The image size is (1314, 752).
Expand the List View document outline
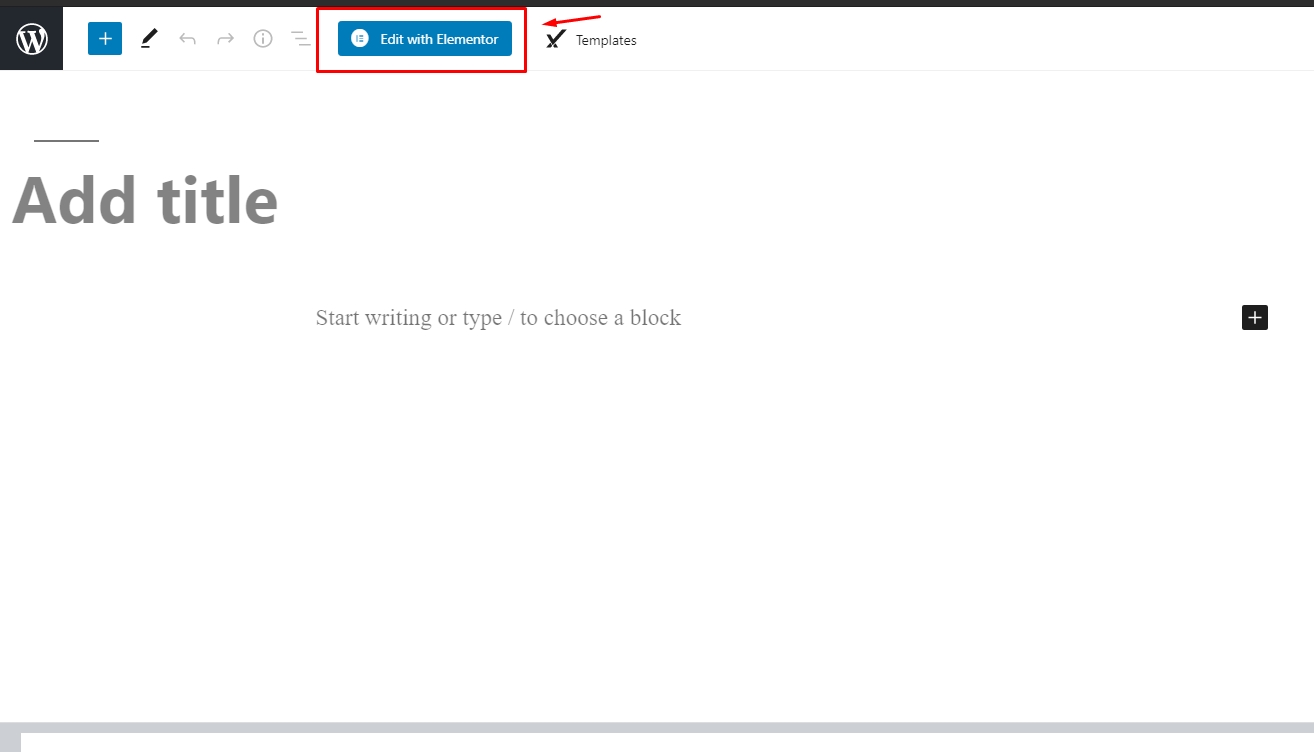pos(299,38)
